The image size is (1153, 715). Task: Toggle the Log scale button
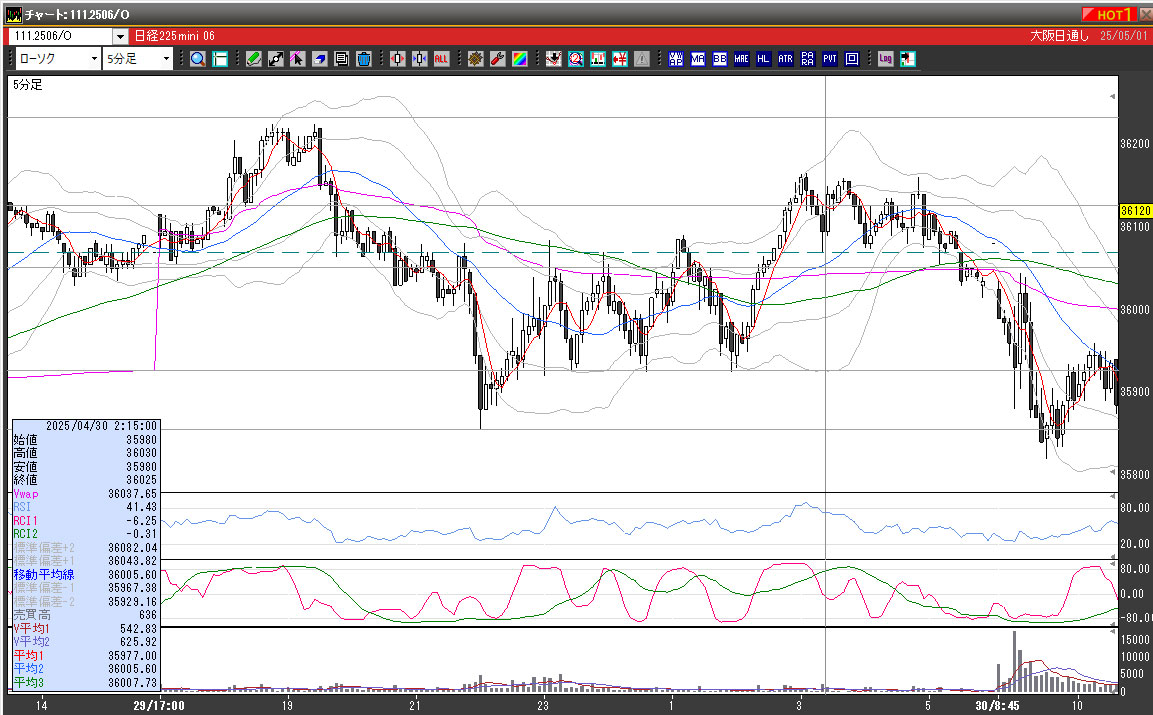click(885, 59)
